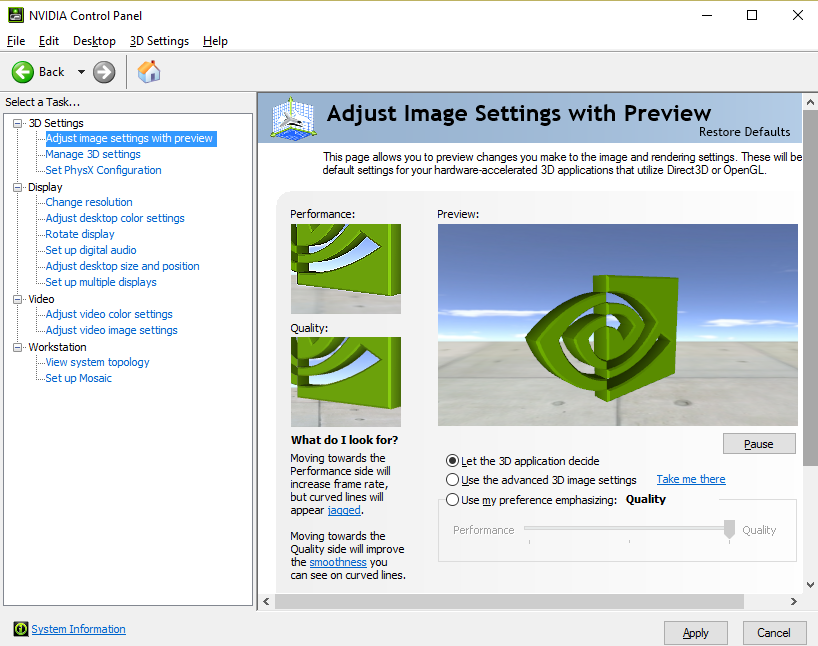
Task: Open the System Information link
Action: tap(78, 629)
